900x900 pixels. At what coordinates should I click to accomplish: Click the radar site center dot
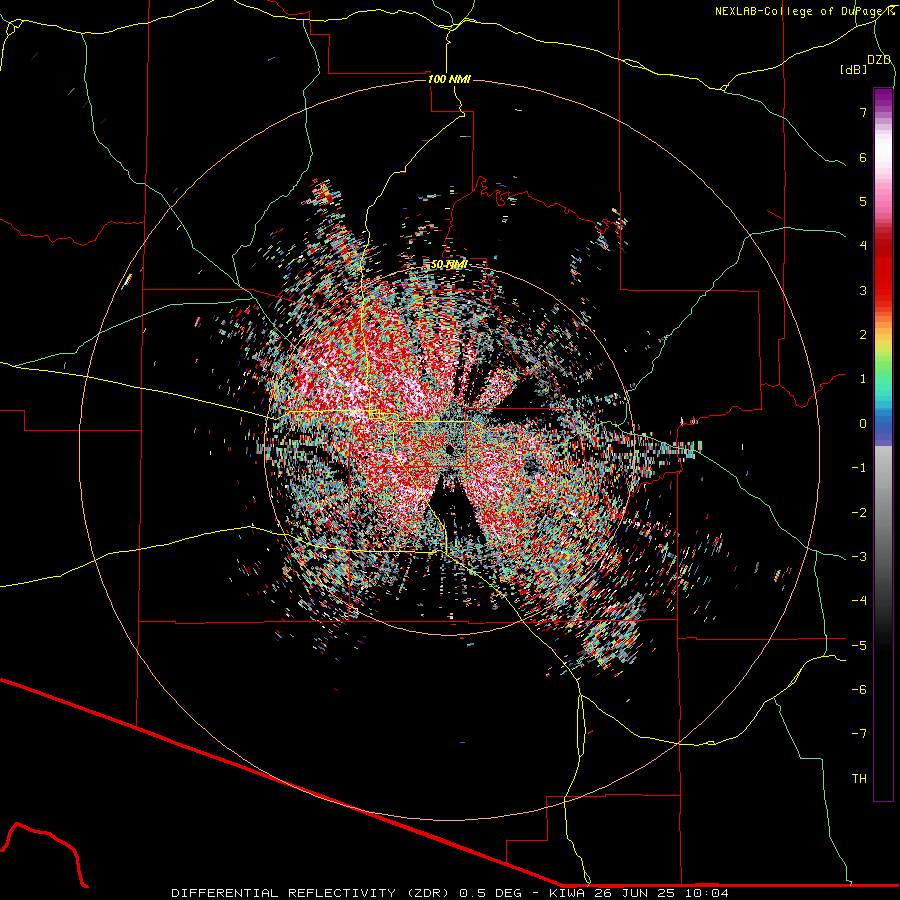tap(450, 448)
